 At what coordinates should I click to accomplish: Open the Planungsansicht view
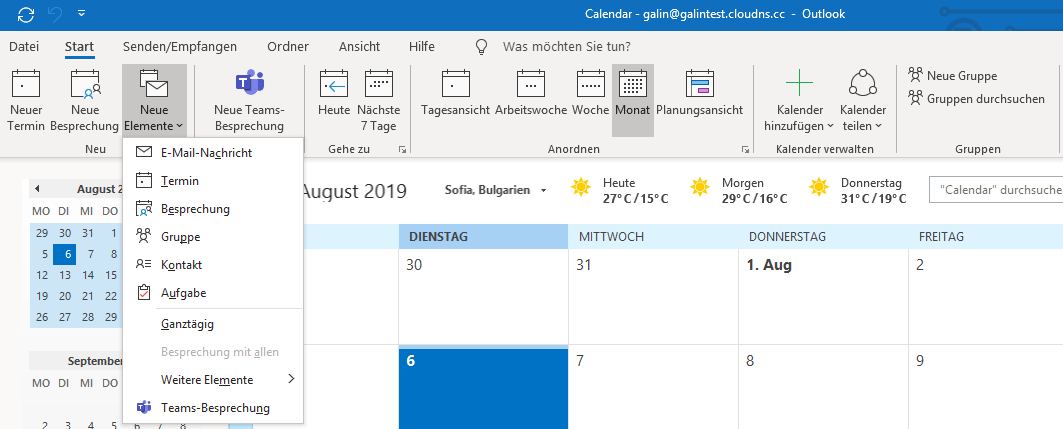(x=700, y=93)
